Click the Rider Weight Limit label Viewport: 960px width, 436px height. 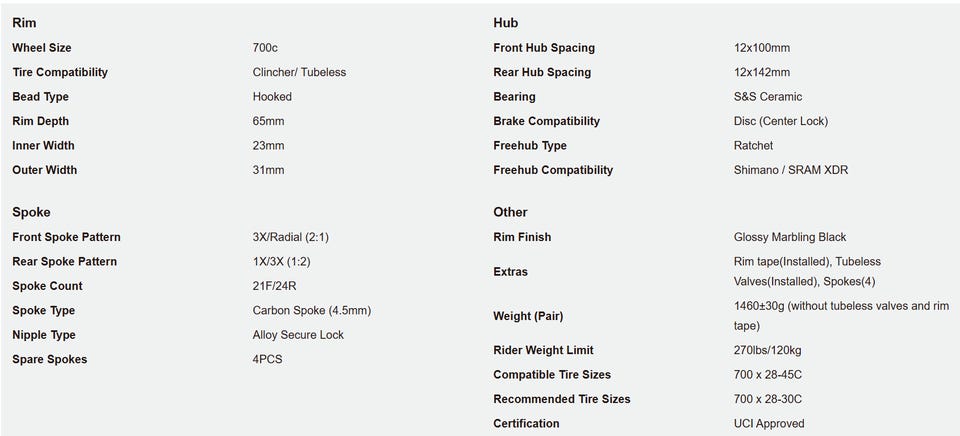(544, 350)
